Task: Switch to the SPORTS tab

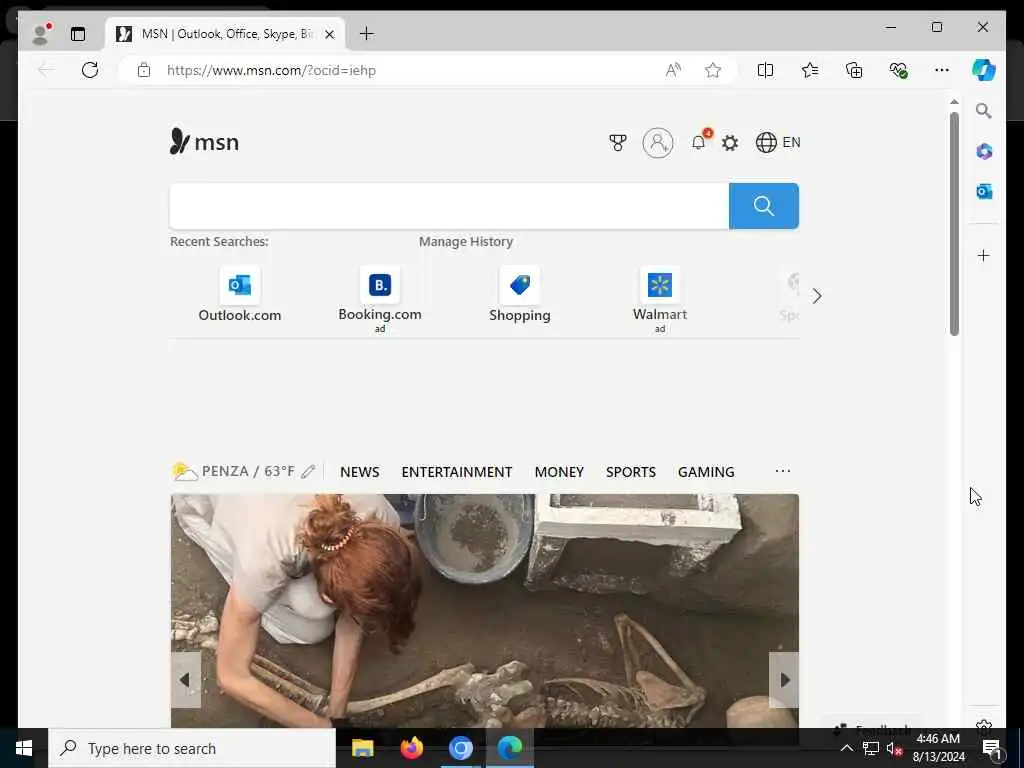Action: click(x=630, y=472)
